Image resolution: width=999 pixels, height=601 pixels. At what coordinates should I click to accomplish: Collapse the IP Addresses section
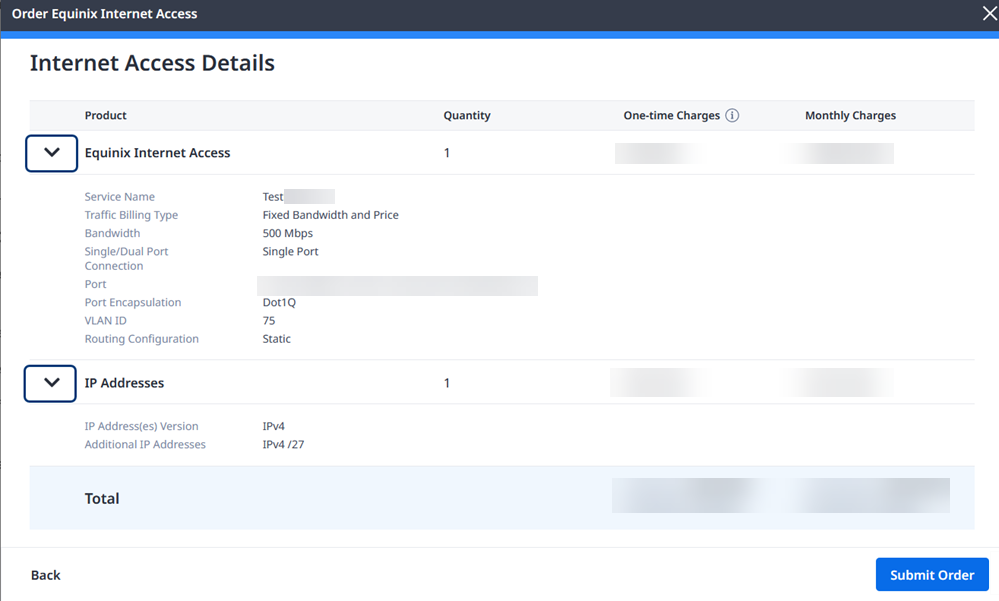point(50,383)
